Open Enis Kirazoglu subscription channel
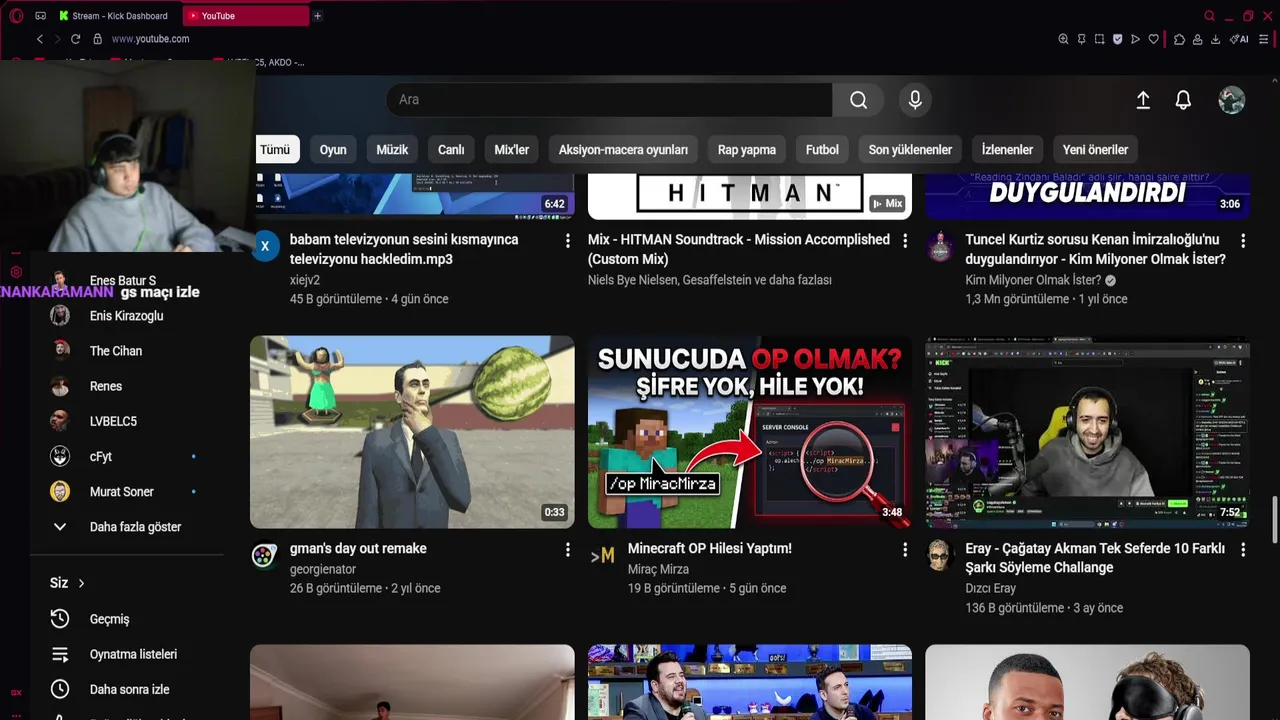 [127, 316]
